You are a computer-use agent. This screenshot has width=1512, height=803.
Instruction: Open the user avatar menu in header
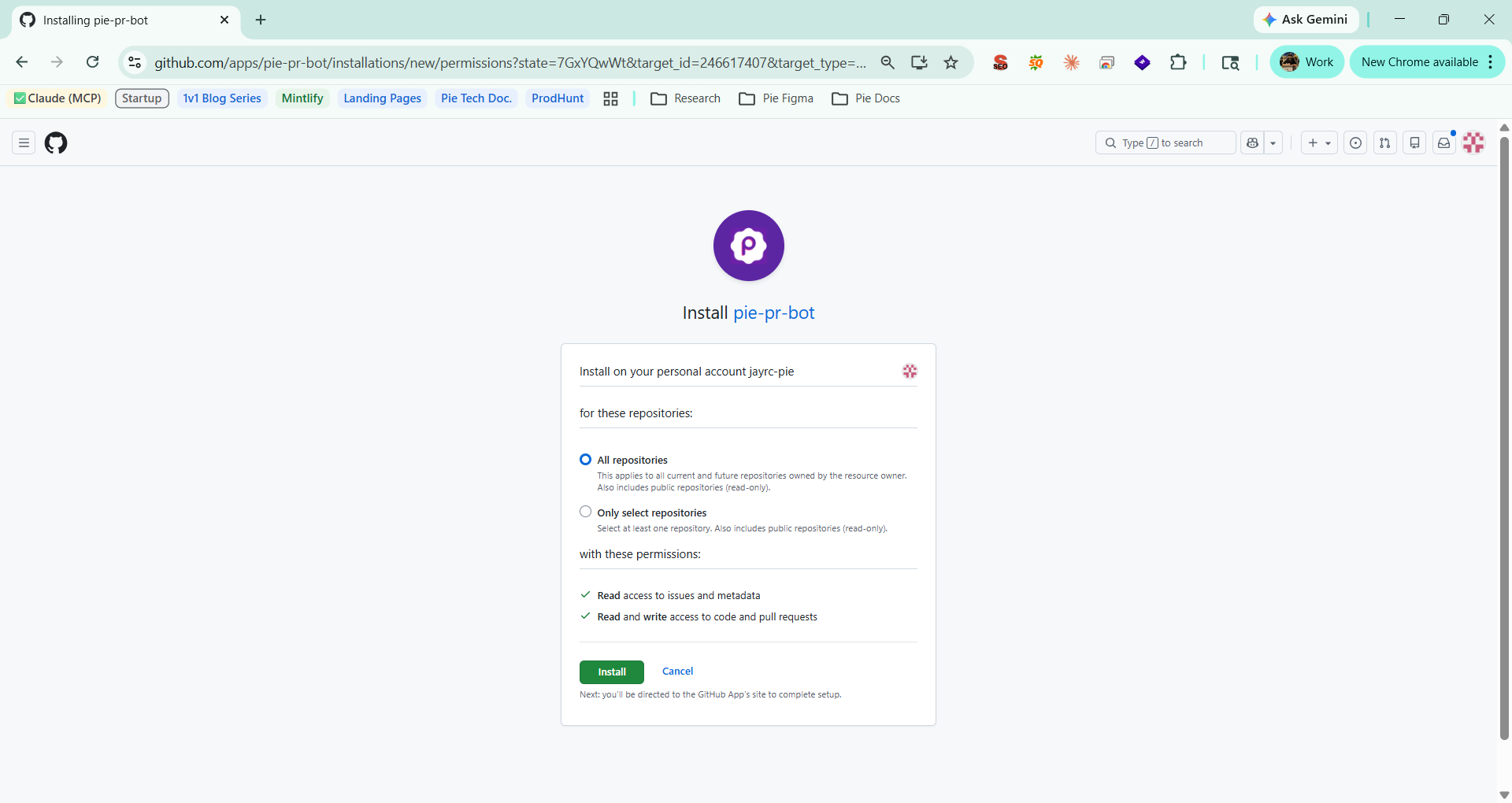(1474, 143)
